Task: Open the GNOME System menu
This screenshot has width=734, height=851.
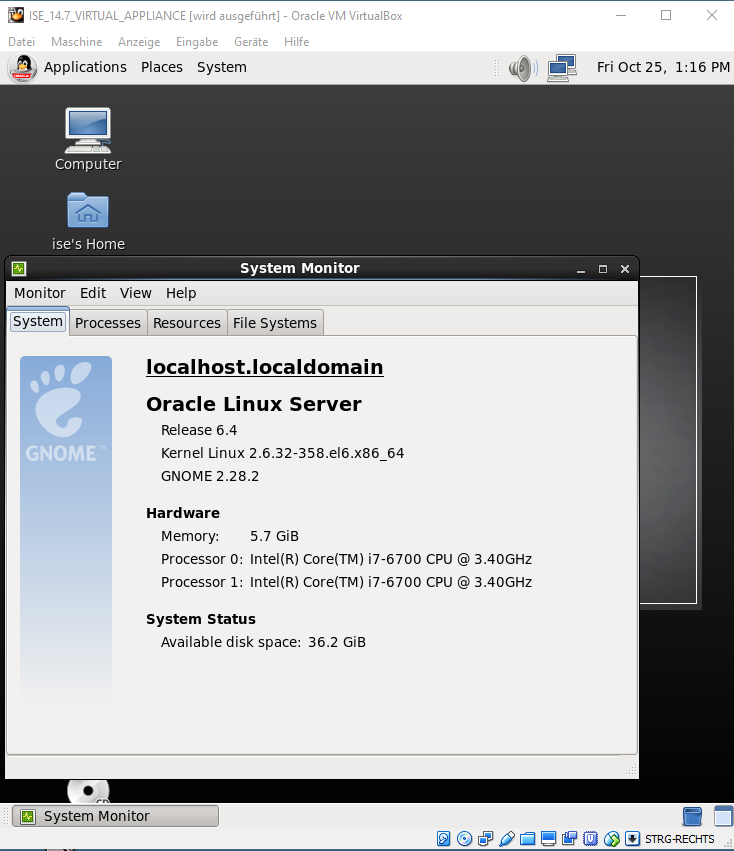Action: click(x=222, y=67)
